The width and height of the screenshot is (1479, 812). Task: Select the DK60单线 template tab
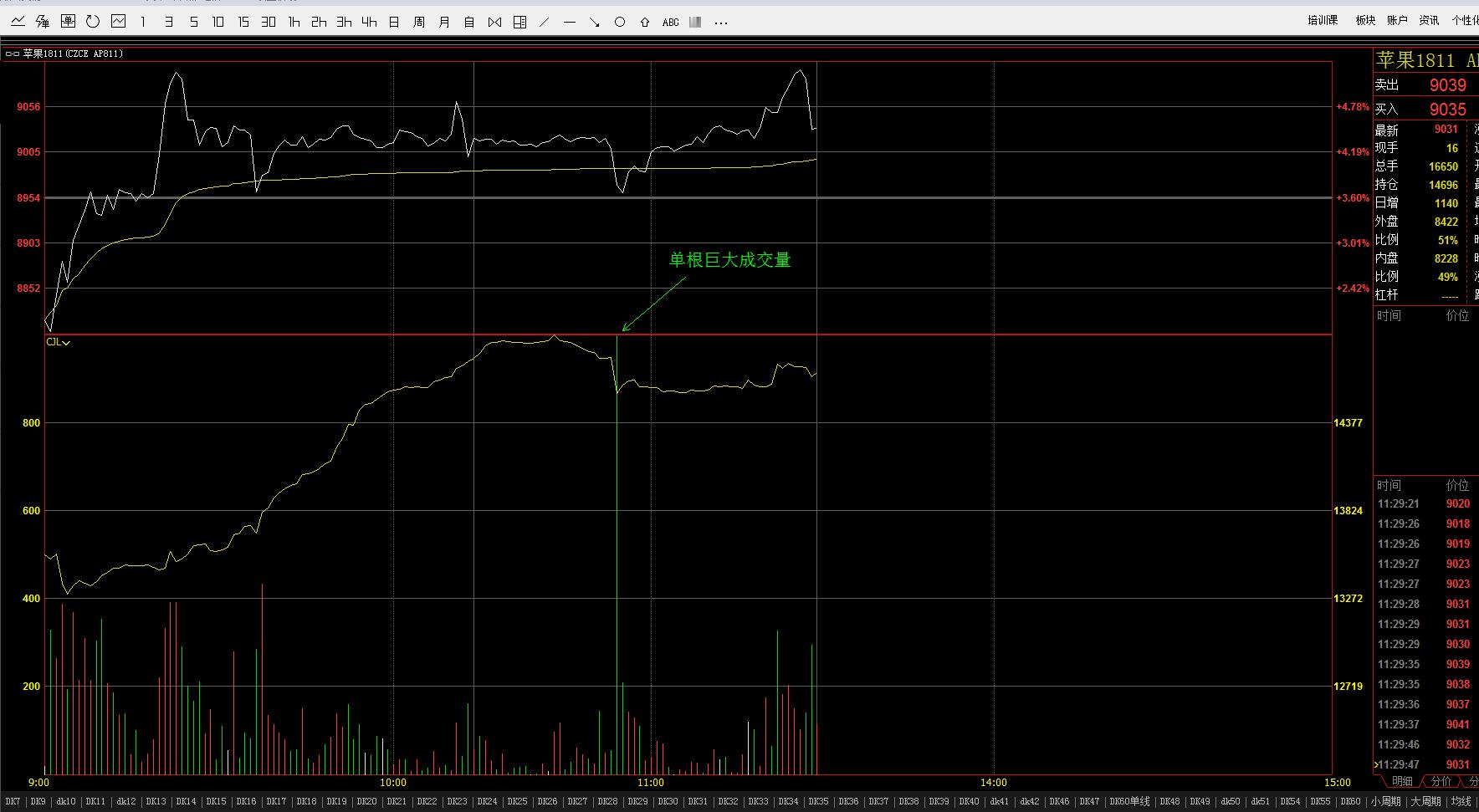(1129, 801)
